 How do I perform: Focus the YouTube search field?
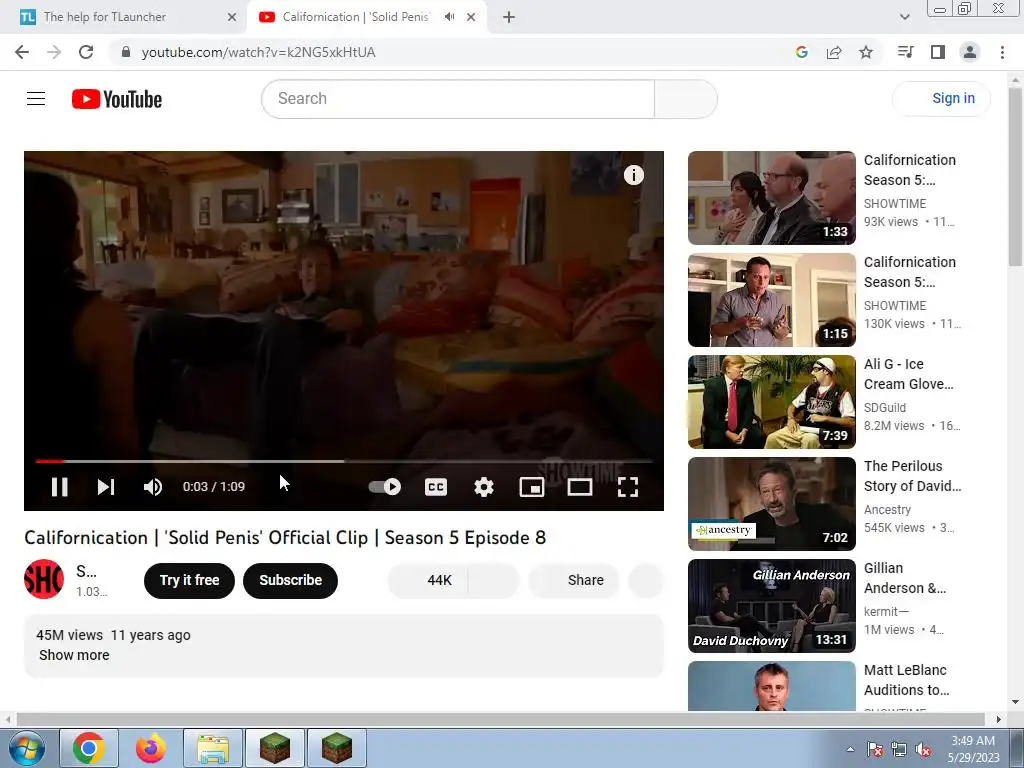[458, 99]
